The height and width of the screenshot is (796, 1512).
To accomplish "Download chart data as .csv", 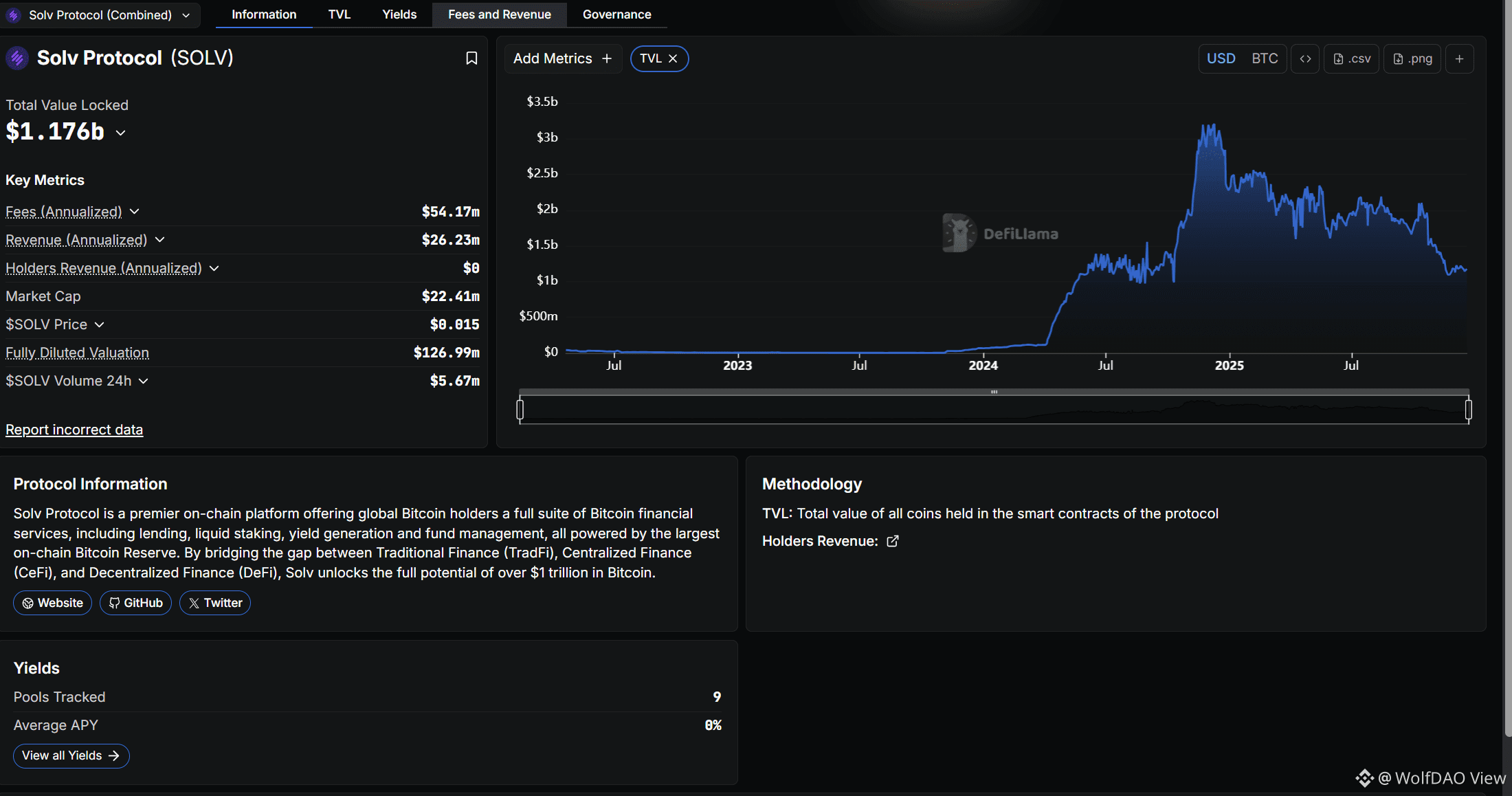I will coord(1352,59).
